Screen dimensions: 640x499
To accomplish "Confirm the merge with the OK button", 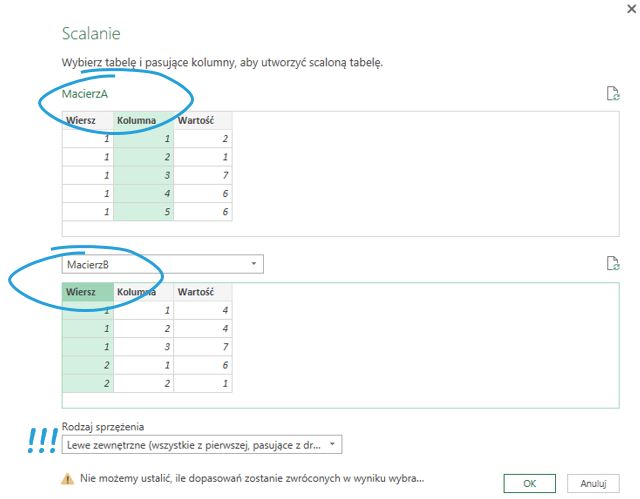I will tap(531, 483).
